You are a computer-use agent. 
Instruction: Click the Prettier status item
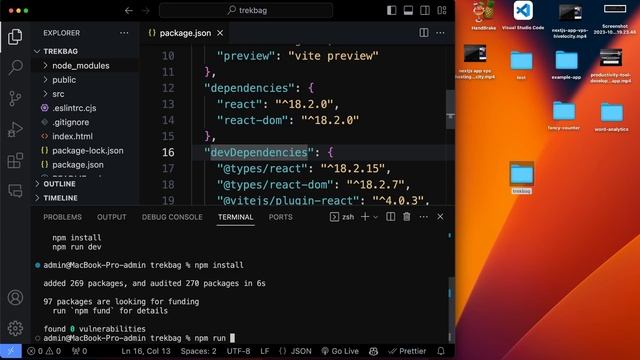click(407, 351)
